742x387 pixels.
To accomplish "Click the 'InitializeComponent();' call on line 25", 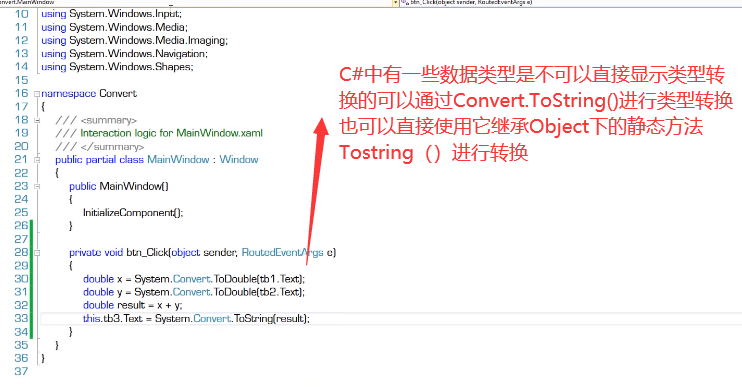I will pyautogui.click(x=133, y=212).
